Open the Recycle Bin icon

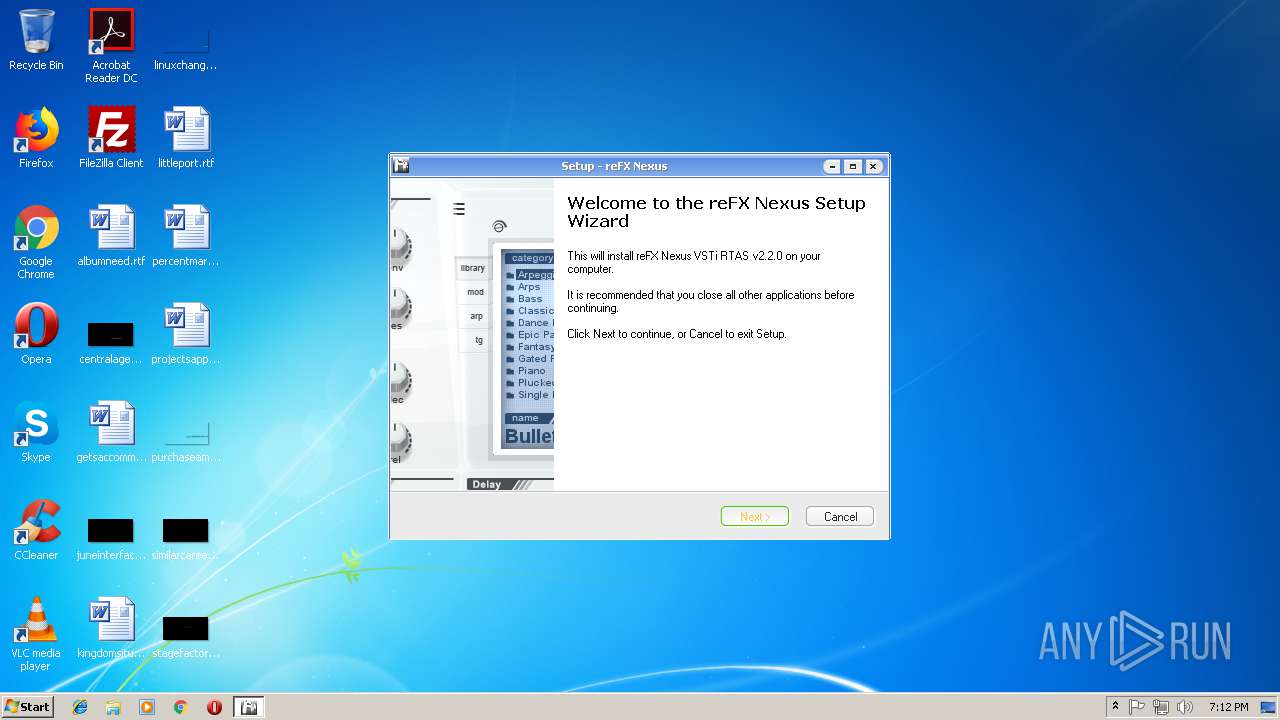[36, 41]
